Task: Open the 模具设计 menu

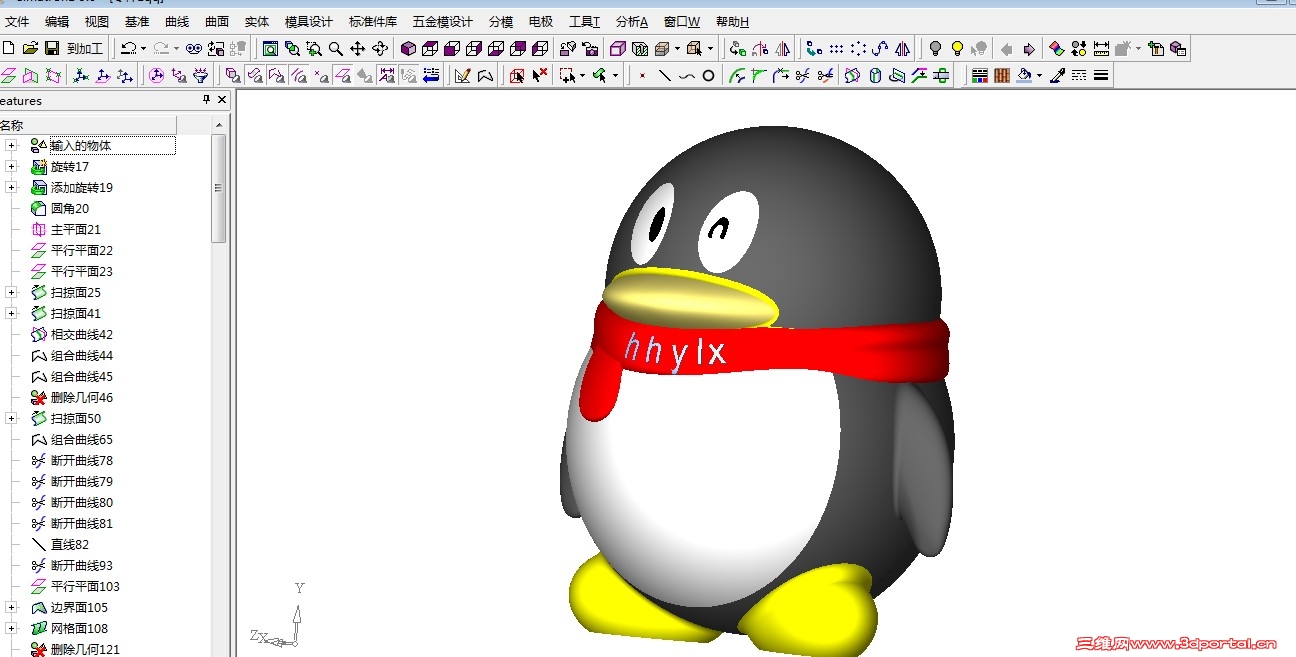Action: (309, 21)
